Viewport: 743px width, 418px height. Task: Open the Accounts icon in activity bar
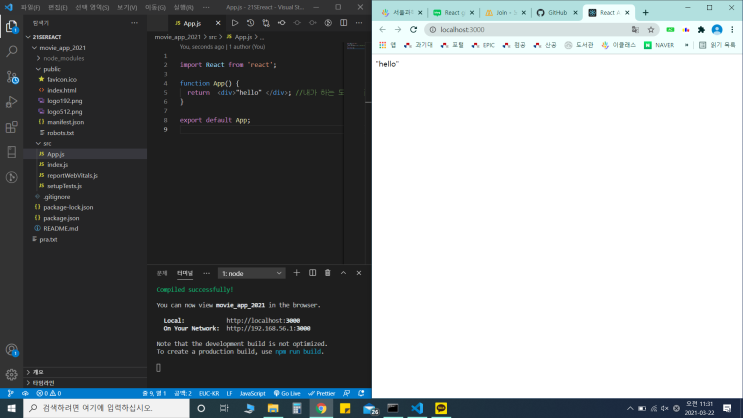[x=11, y=350]
